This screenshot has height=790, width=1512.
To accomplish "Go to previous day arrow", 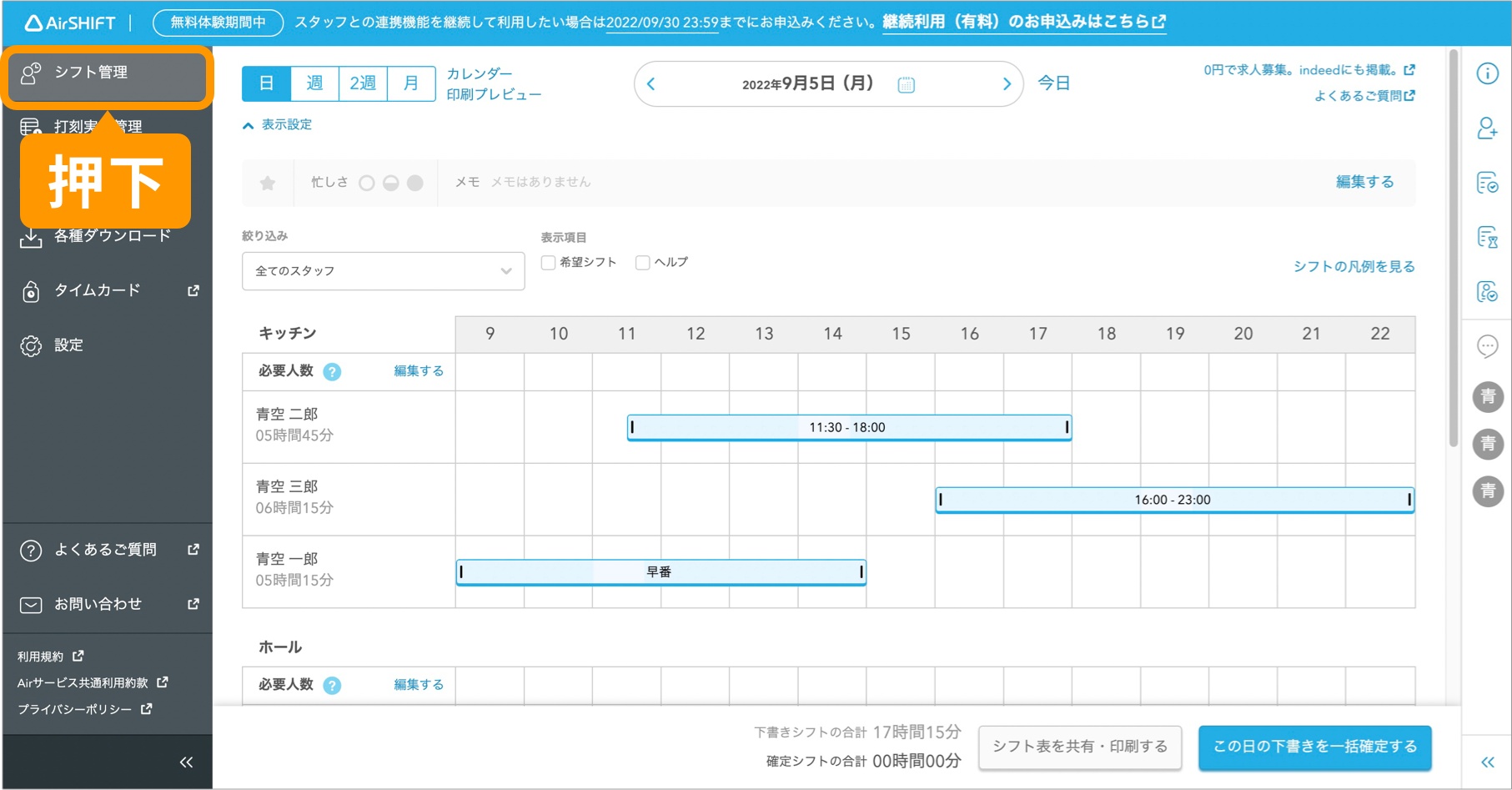I will 651,84.
